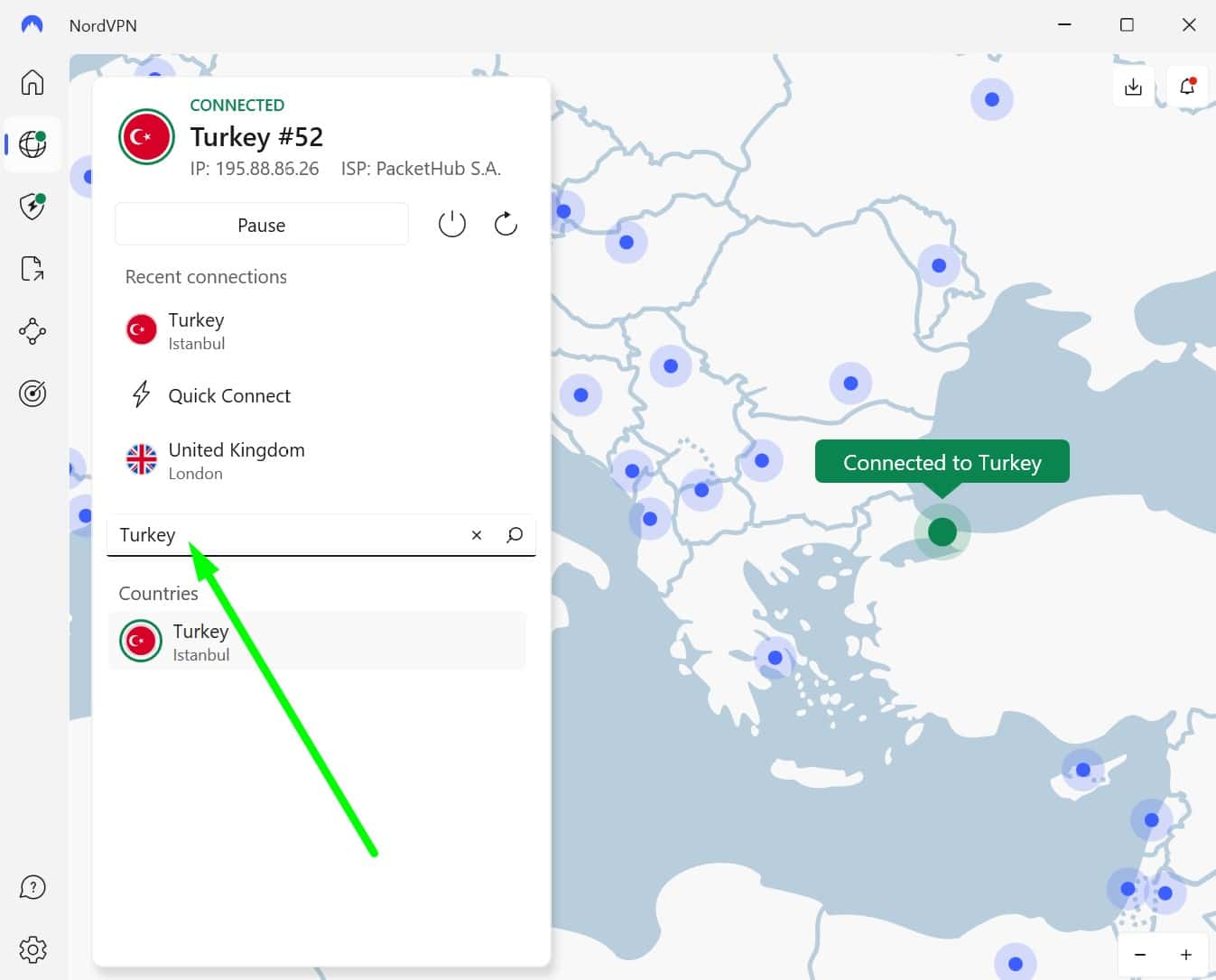Close the NordVPN window
1216x980 pixels.
(1189, 25)
